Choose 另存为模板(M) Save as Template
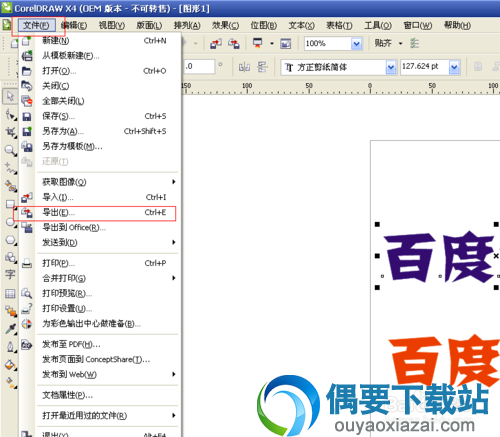Screen dimensions: 500x437 coord(100,146)
